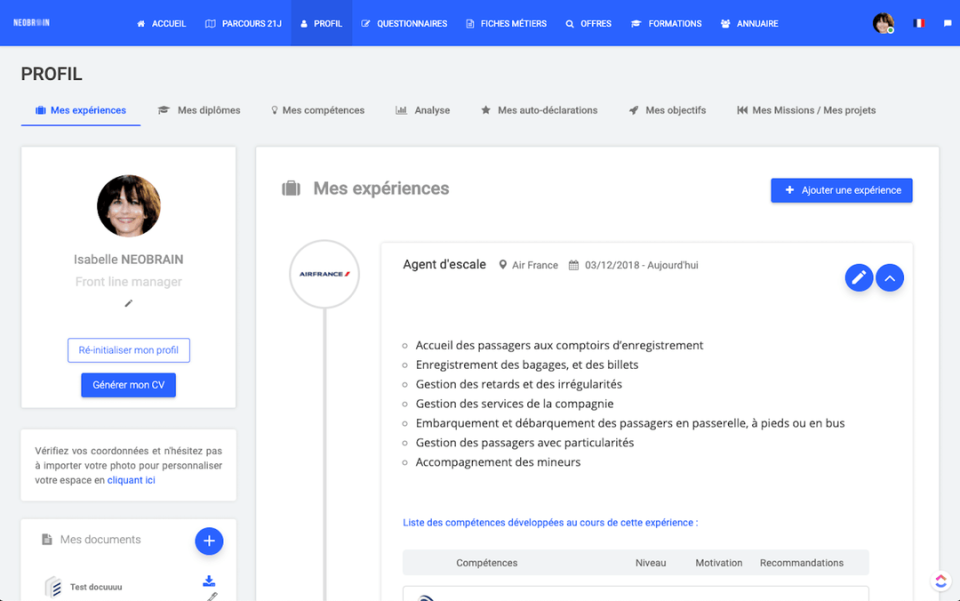Click the Niveau column header
This screenshot has height=601, width=960.
pyautogui.click(x=650, y=562)
